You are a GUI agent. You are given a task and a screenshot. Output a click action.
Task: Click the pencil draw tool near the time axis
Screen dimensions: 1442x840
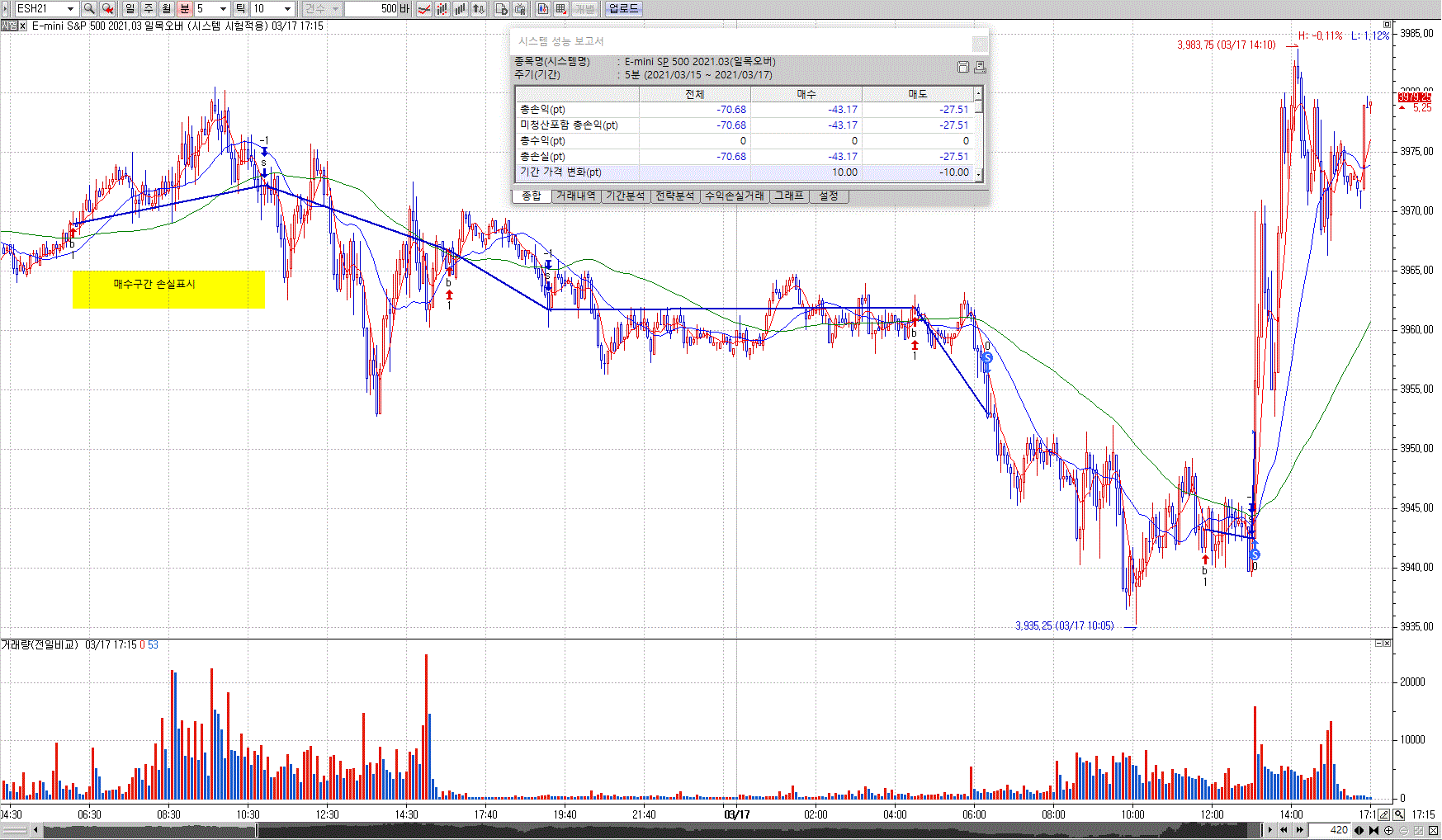coord(1384,814)
